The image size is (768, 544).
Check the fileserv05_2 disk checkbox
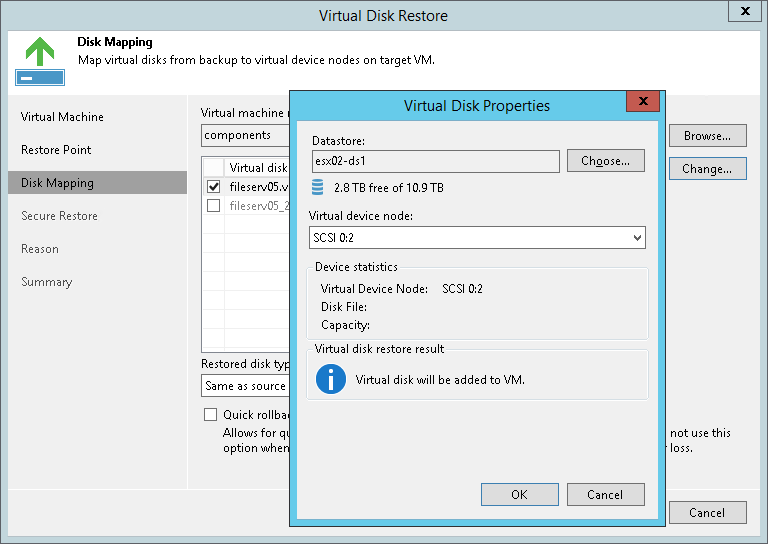point(213,206)
